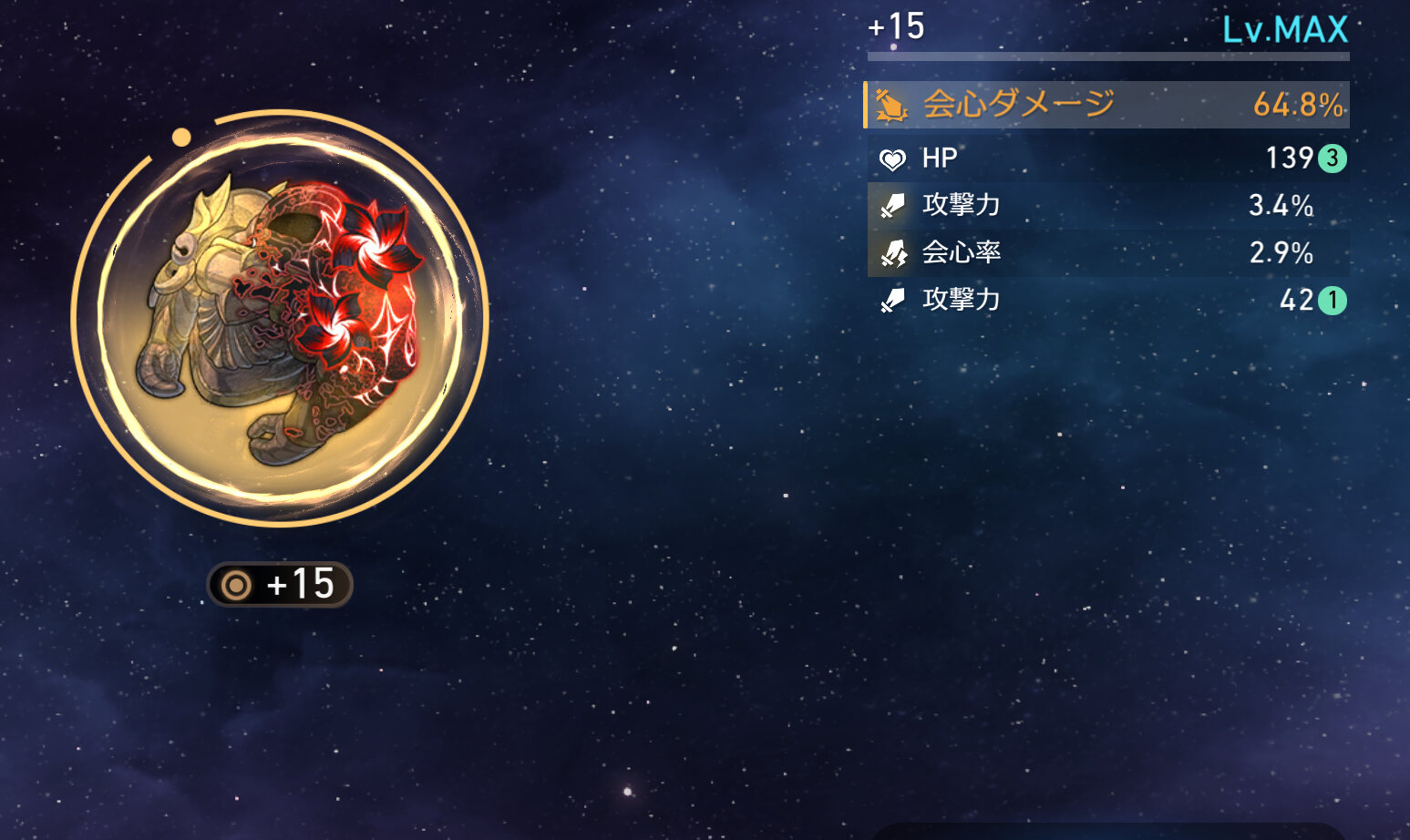This screenshot has height=840, width=1410.
Task: Click the 会心率 2.9% value
Action: click(1281, 252)
